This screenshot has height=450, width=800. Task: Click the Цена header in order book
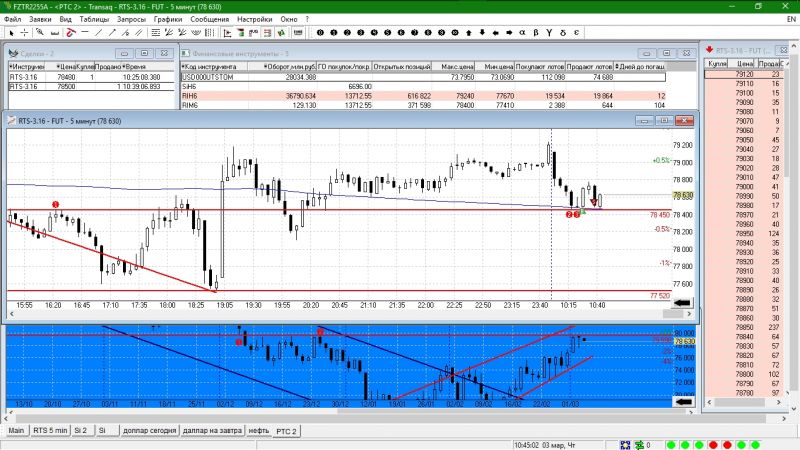pos(744,64)
